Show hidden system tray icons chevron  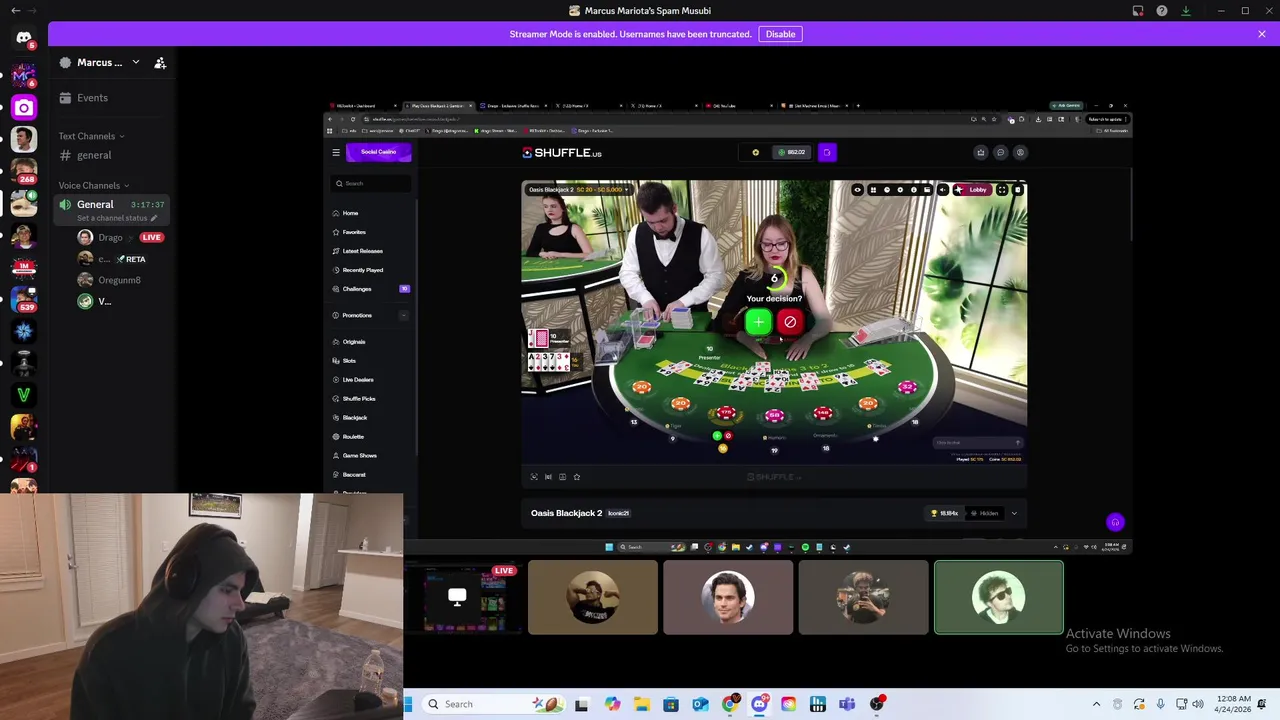tap(1096, 704)
